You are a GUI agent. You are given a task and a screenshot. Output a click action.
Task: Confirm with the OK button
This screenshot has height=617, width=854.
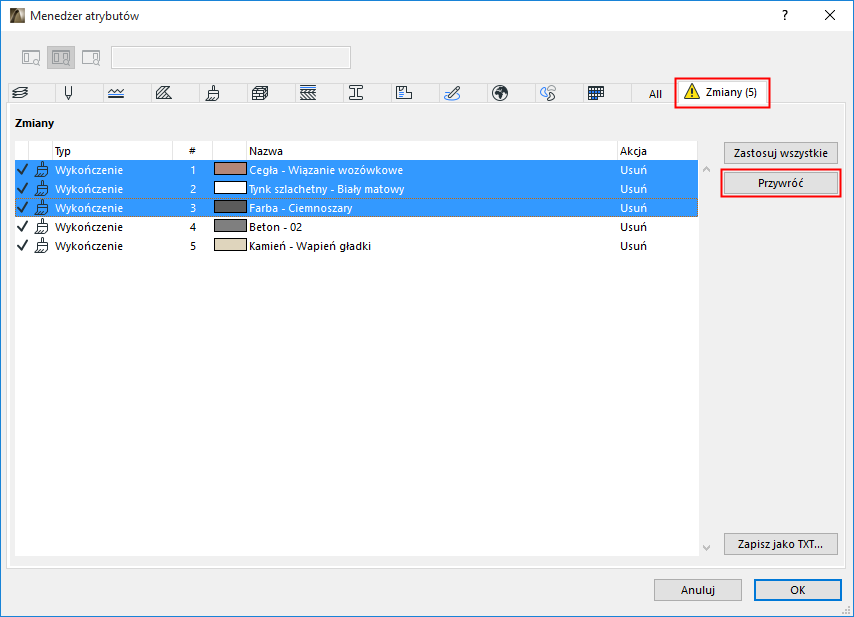797,590
